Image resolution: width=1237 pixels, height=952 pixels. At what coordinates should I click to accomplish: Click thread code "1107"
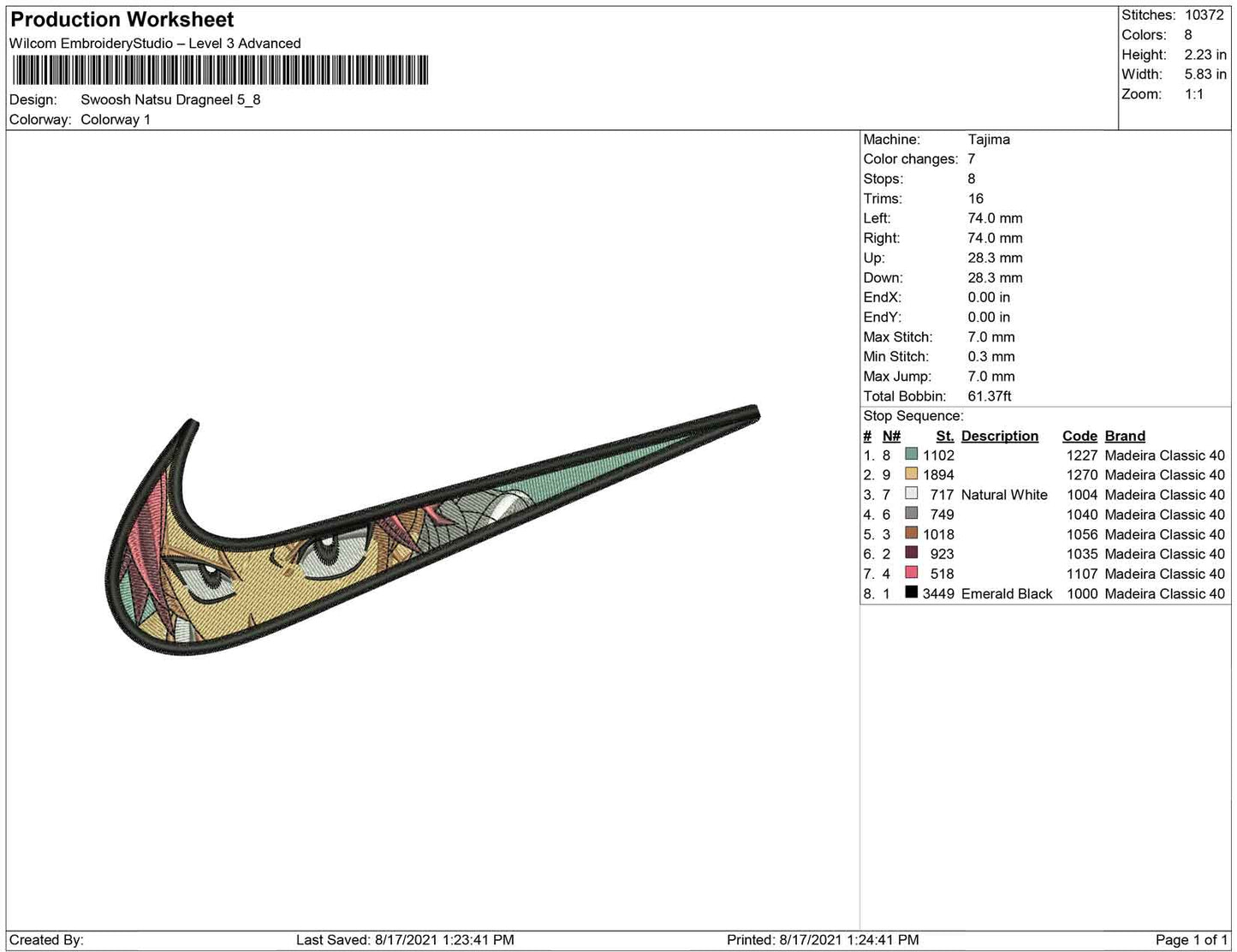click(1082, 574)
